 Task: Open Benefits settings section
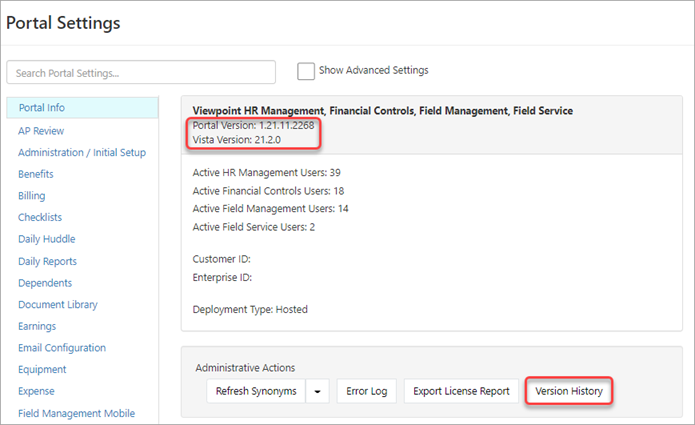pos(35,174)
